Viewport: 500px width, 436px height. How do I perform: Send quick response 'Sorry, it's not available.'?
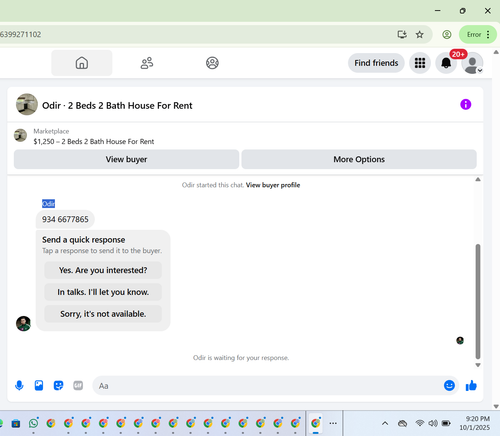(103, 314)
